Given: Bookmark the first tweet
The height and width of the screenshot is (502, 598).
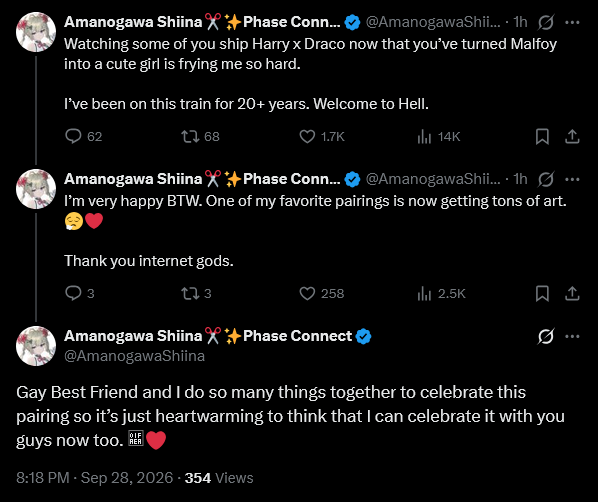Looking at the screenshot, I should (542, 136).
